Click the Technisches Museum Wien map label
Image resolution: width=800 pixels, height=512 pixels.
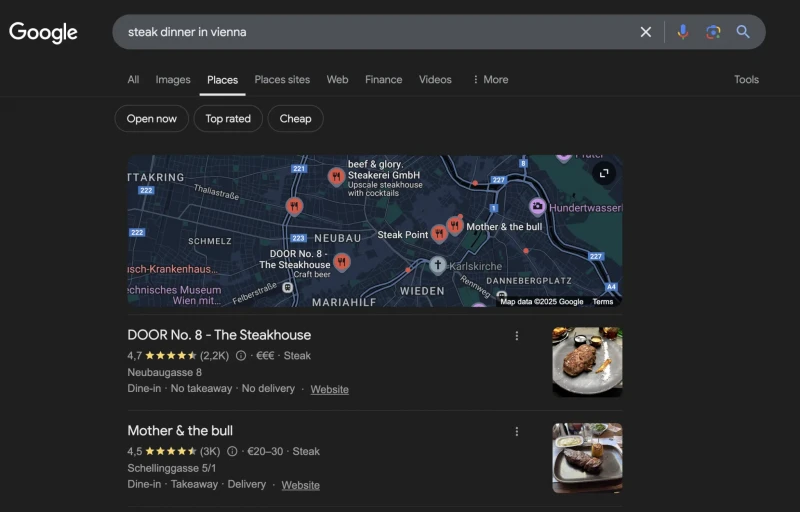point(174,295)
